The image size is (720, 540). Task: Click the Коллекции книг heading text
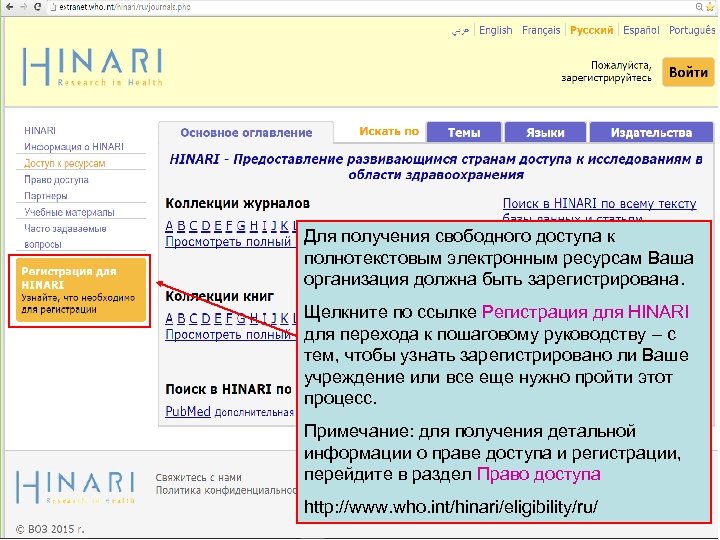coord(219,297)
